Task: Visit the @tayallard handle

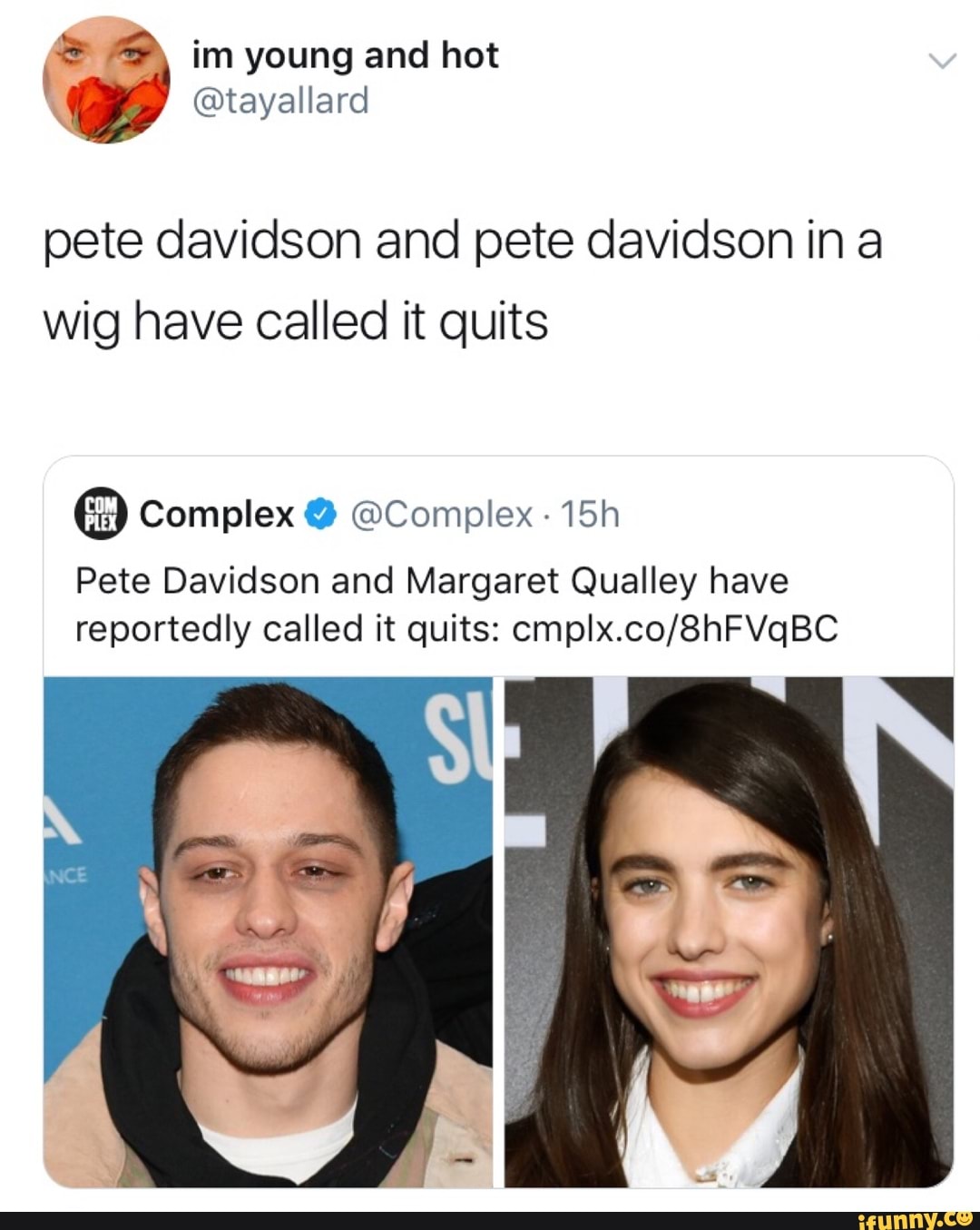Action: pos(280,100)
